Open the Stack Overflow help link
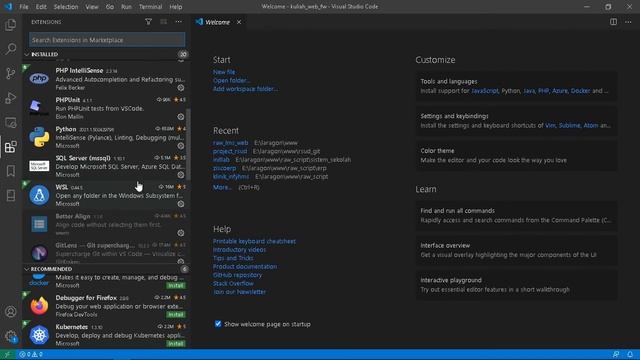Screen dimensions: 640x360 [x=233, y=283]
